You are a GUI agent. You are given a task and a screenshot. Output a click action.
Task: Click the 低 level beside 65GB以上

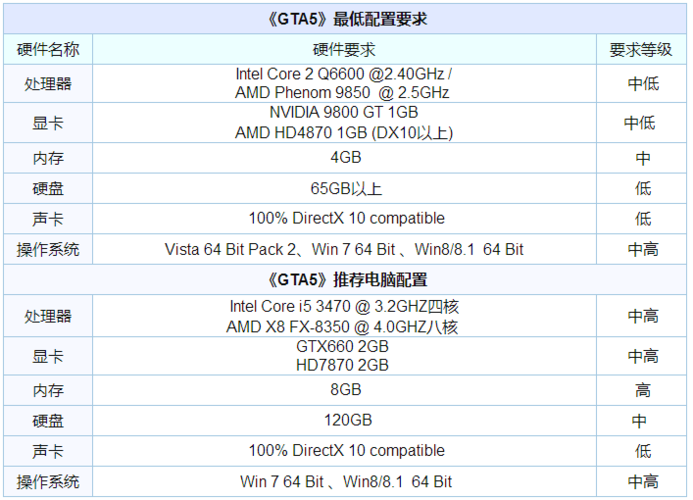click(642, 188)
